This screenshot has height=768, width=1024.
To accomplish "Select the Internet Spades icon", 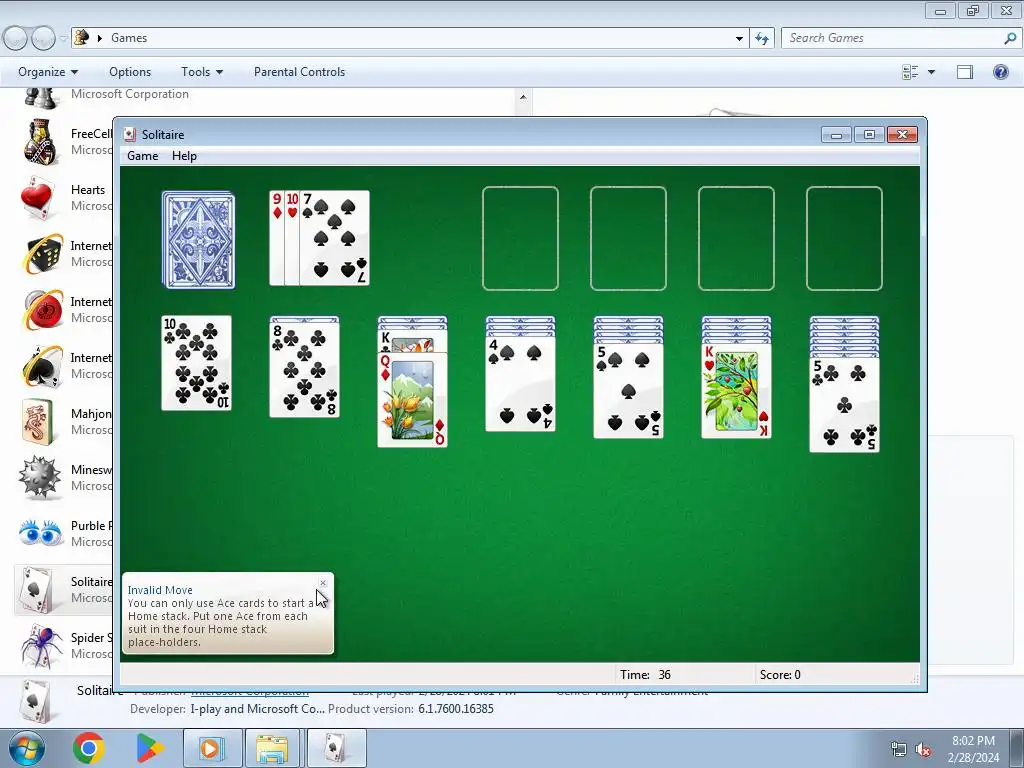I will pyautogui.click(x=42, y=366).
